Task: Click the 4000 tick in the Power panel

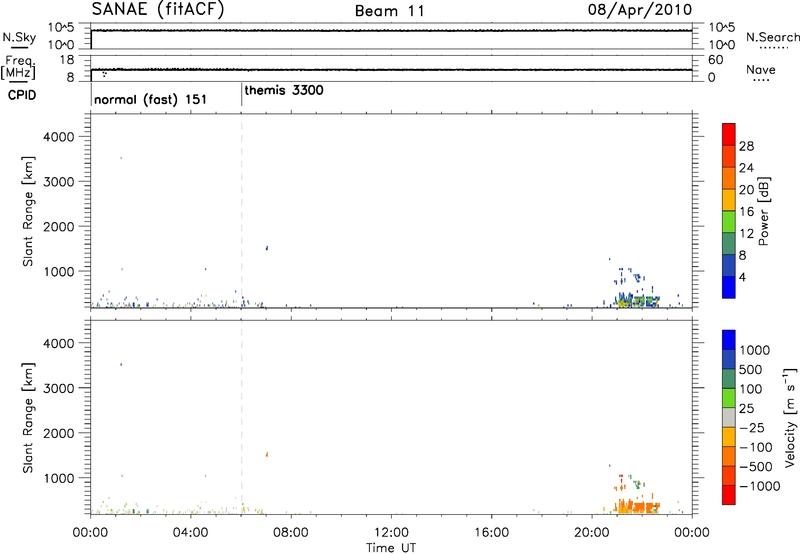Action: (x=58, y=137)
